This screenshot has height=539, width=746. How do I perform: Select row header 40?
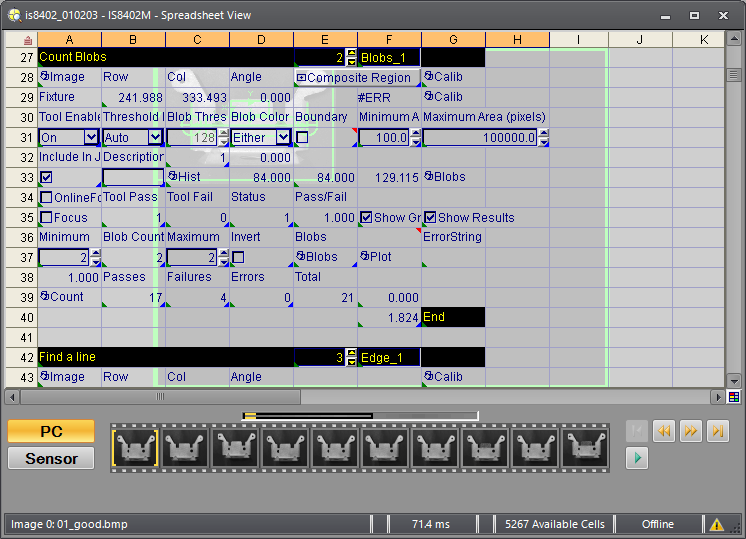tap(19, 317)
